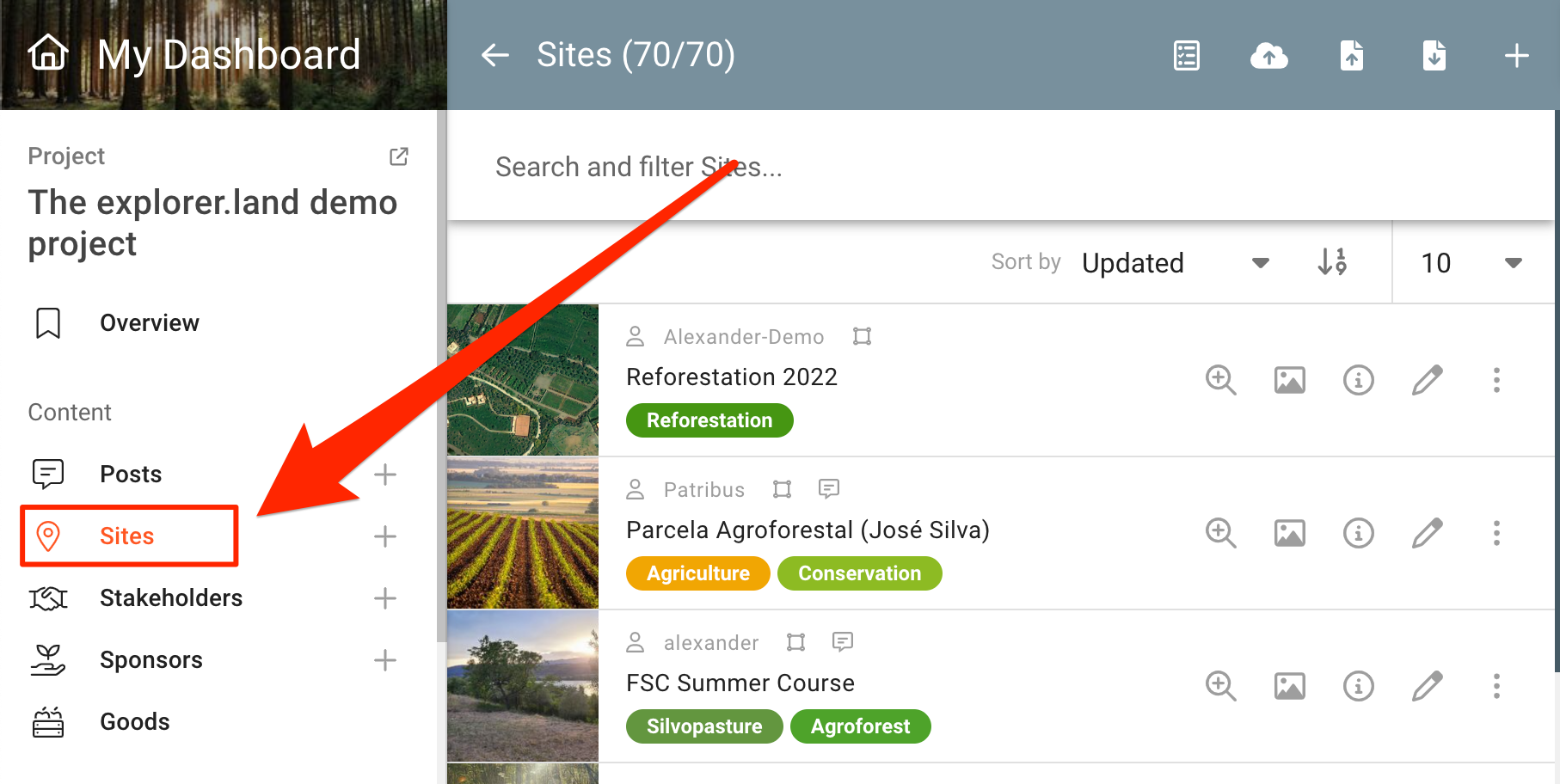The image size is (1560, 784).
Task: Click the cloud upload icon
Action: (1268, 56)
